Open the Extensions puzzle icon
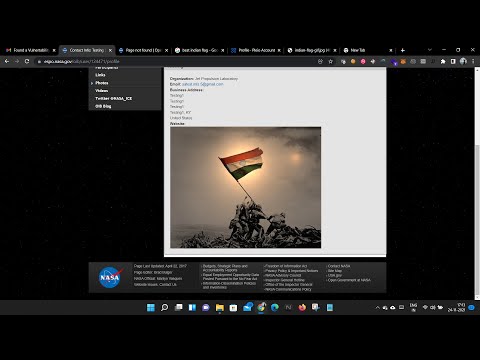Image resolution: width=480 pixels, height=360 pixels. [443, 61]
